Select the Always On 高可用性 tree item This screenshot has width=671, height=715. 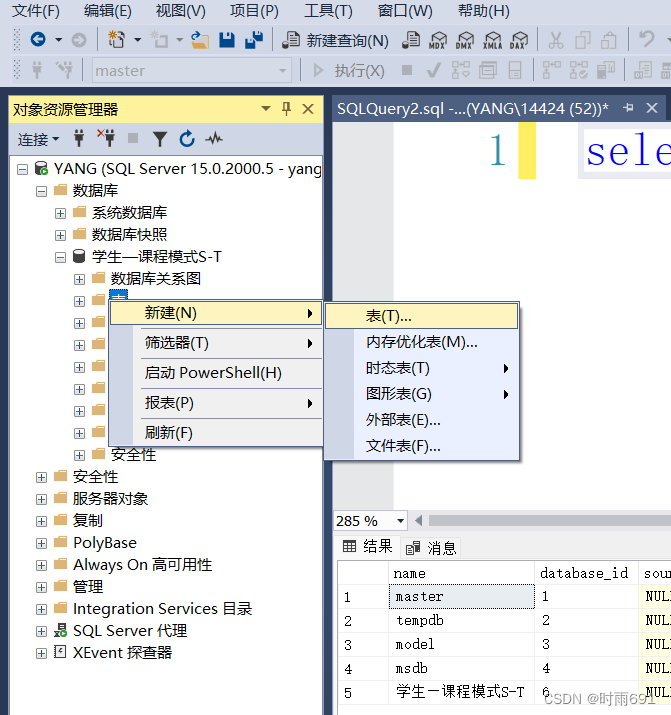[x=143, y=565]
